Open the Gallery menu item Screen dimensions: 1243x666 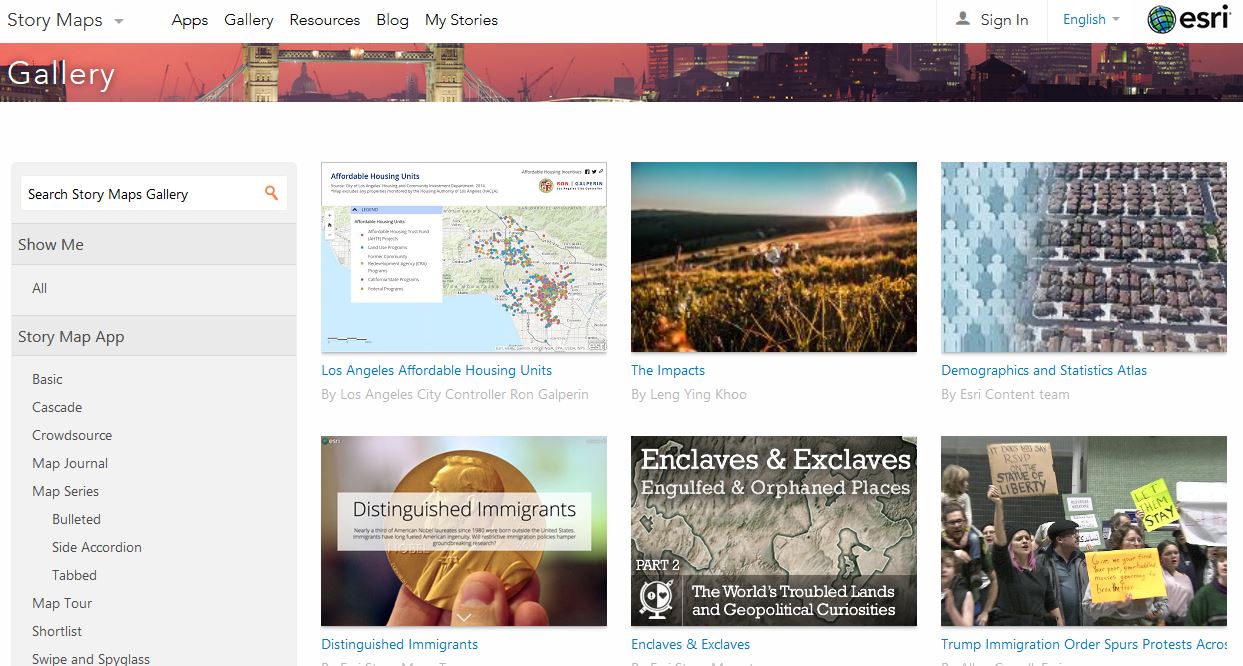[x=249, y=20]
